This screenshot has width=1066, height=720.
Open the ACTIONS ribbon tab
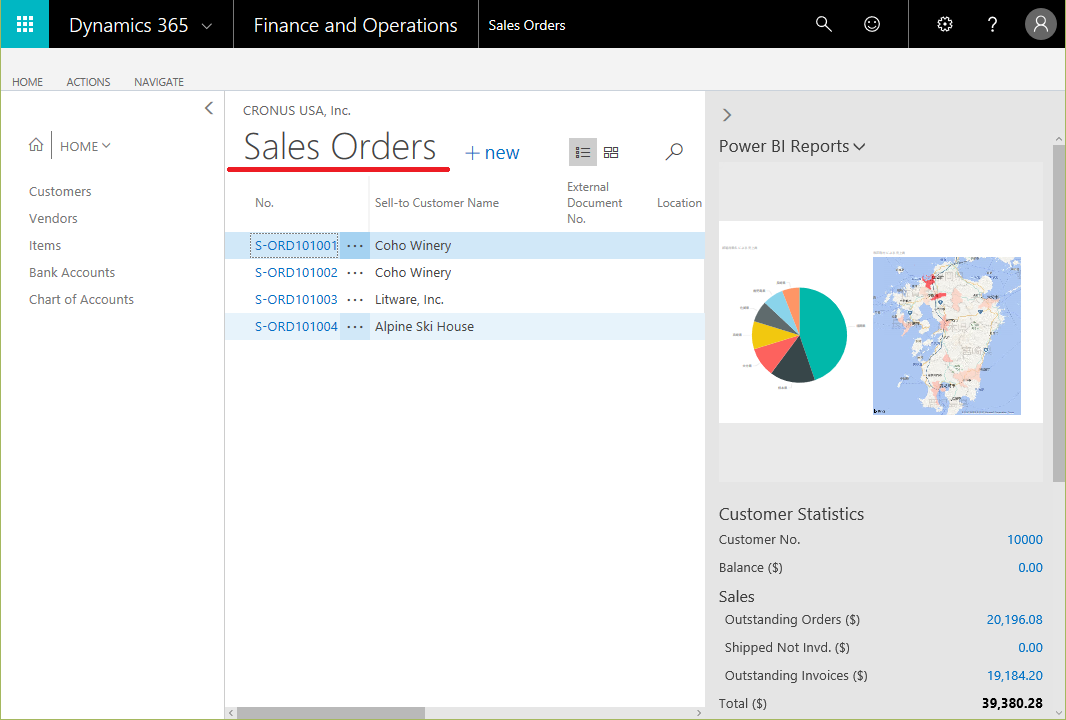tap(88, 82)
